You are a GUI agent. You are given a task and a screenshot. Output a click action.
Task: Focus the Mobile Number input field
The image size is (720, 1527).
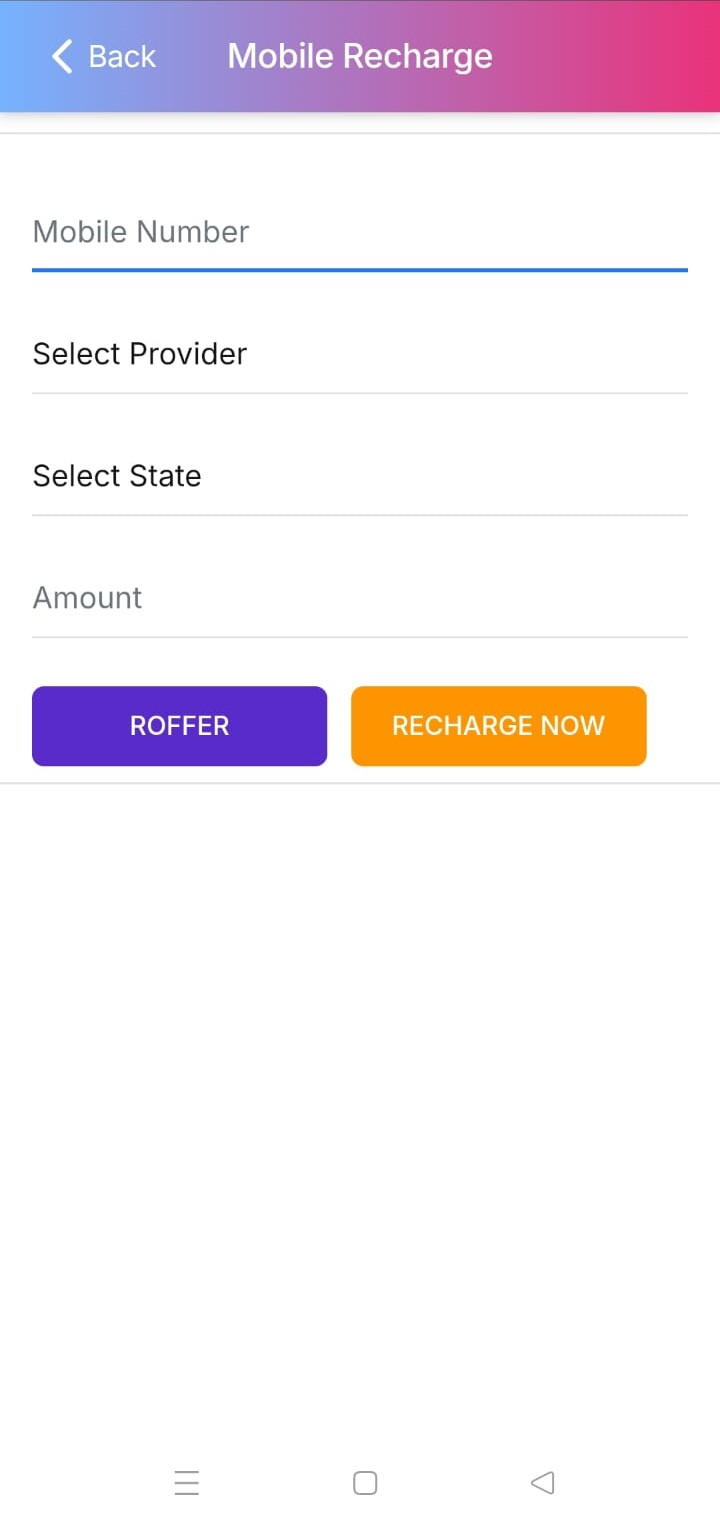360,232
